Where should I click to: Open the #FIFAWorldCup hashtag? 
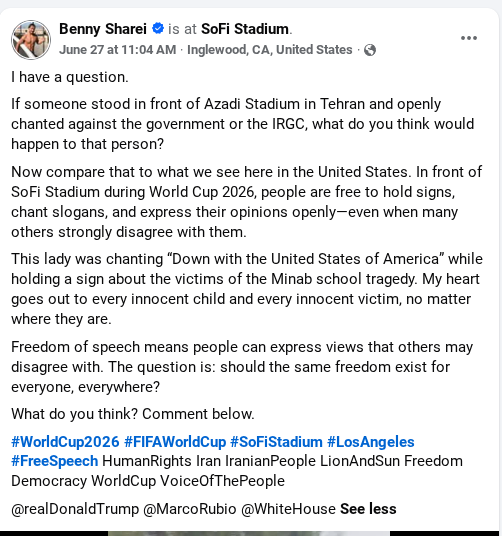point(175,442)
